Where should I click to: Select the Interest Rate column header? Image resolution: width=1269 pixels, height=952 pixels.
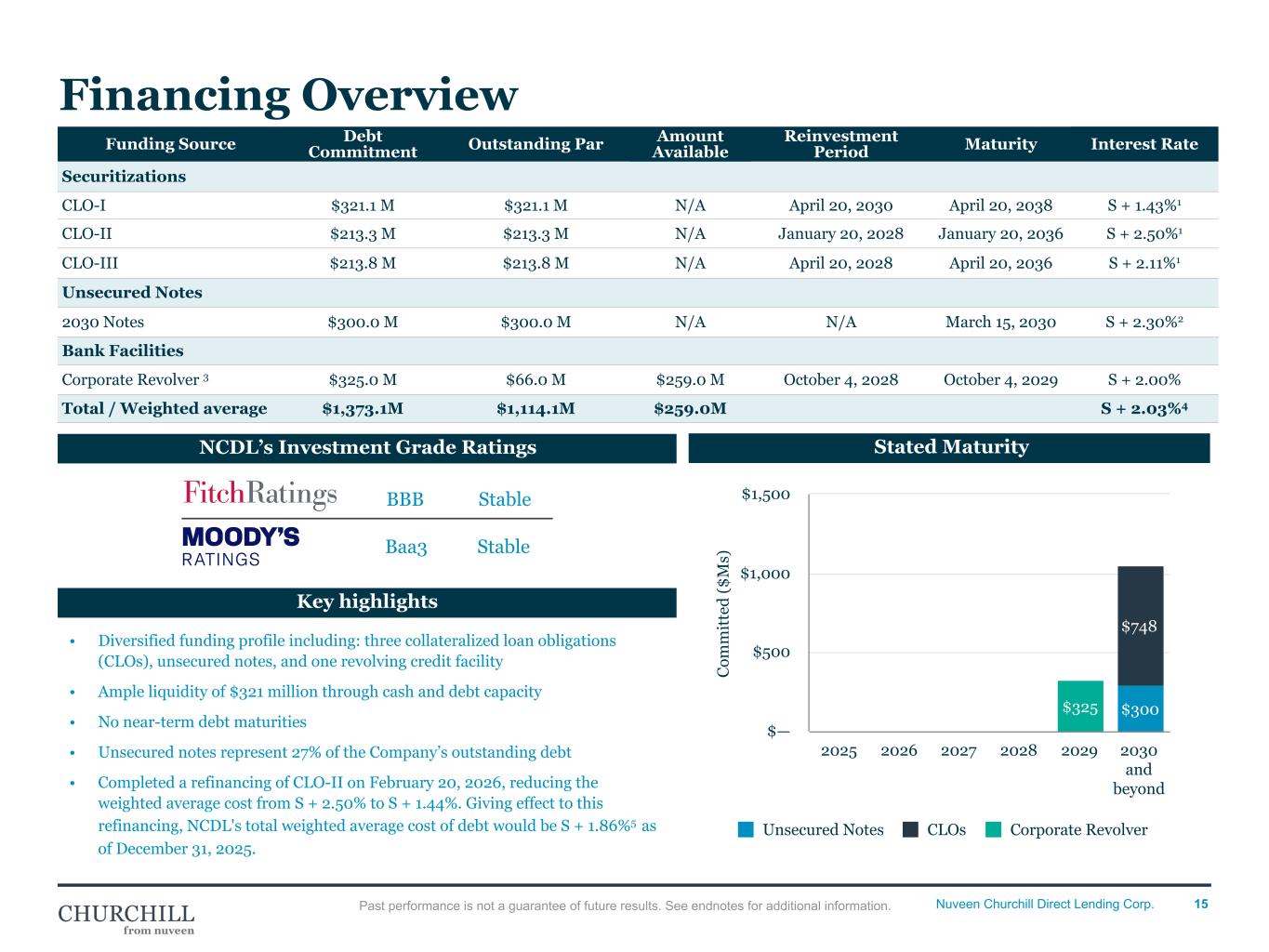point(1143,144)
